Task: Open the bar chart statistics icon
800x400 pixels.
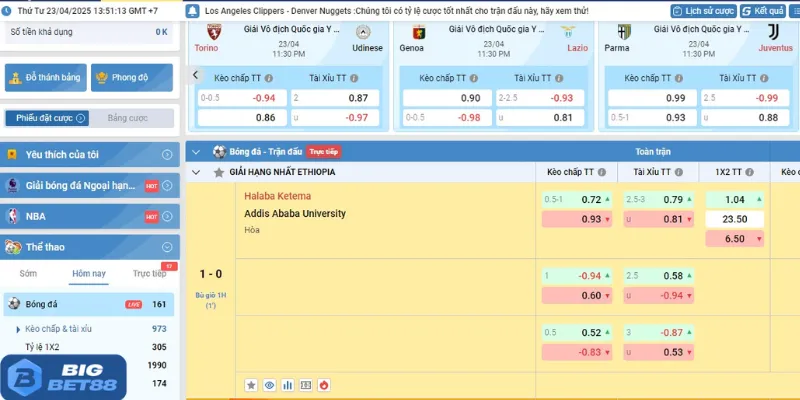Action: tap(287, 385)
